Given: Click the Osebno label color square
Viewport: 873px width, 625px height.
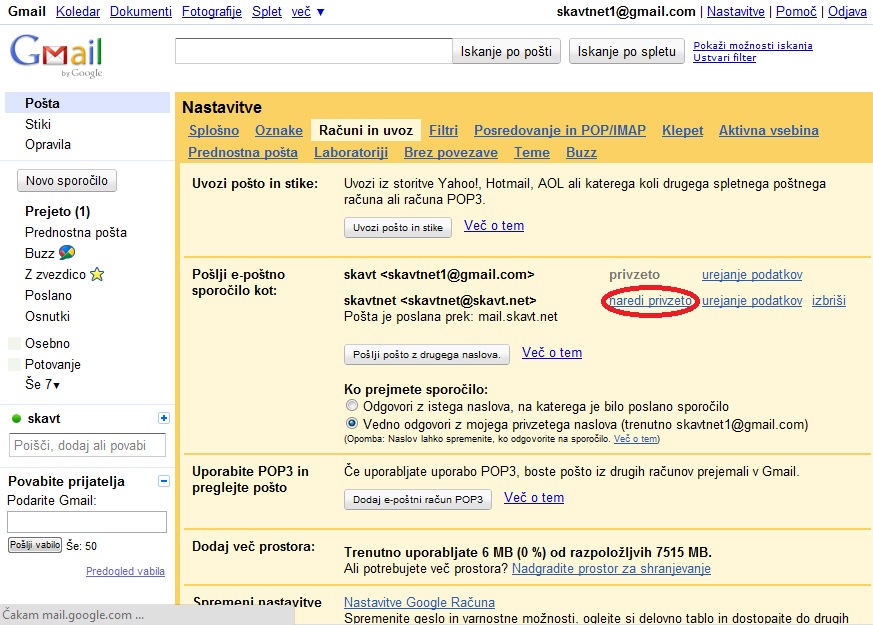Looking at the screenshot, I should 14,343.
